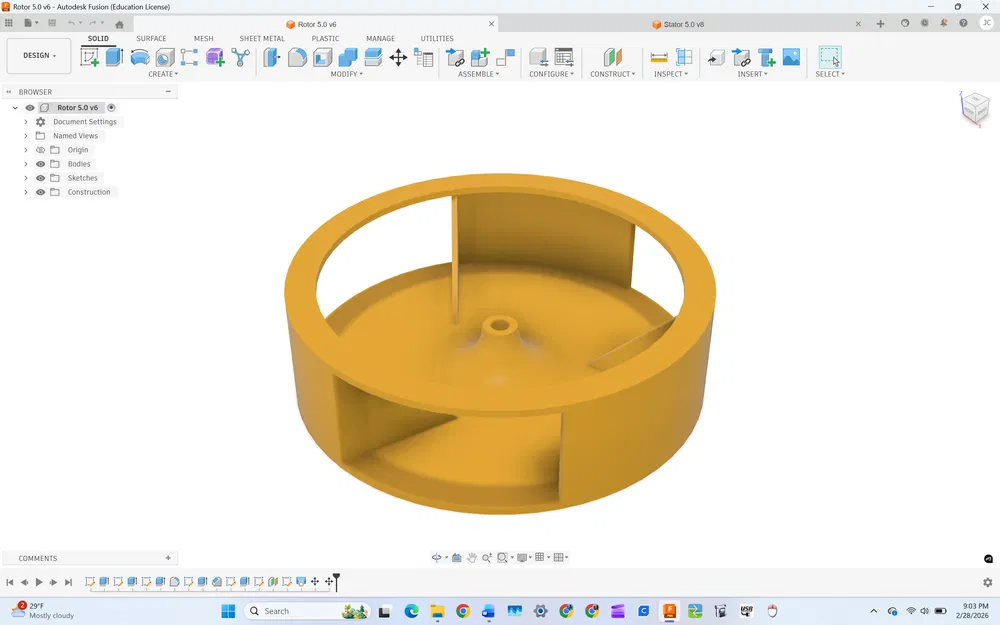The height and width of the screenshot is (625, 1000).
Task: Open the SELECT dropdown menu
Action: tap(830, 74)
